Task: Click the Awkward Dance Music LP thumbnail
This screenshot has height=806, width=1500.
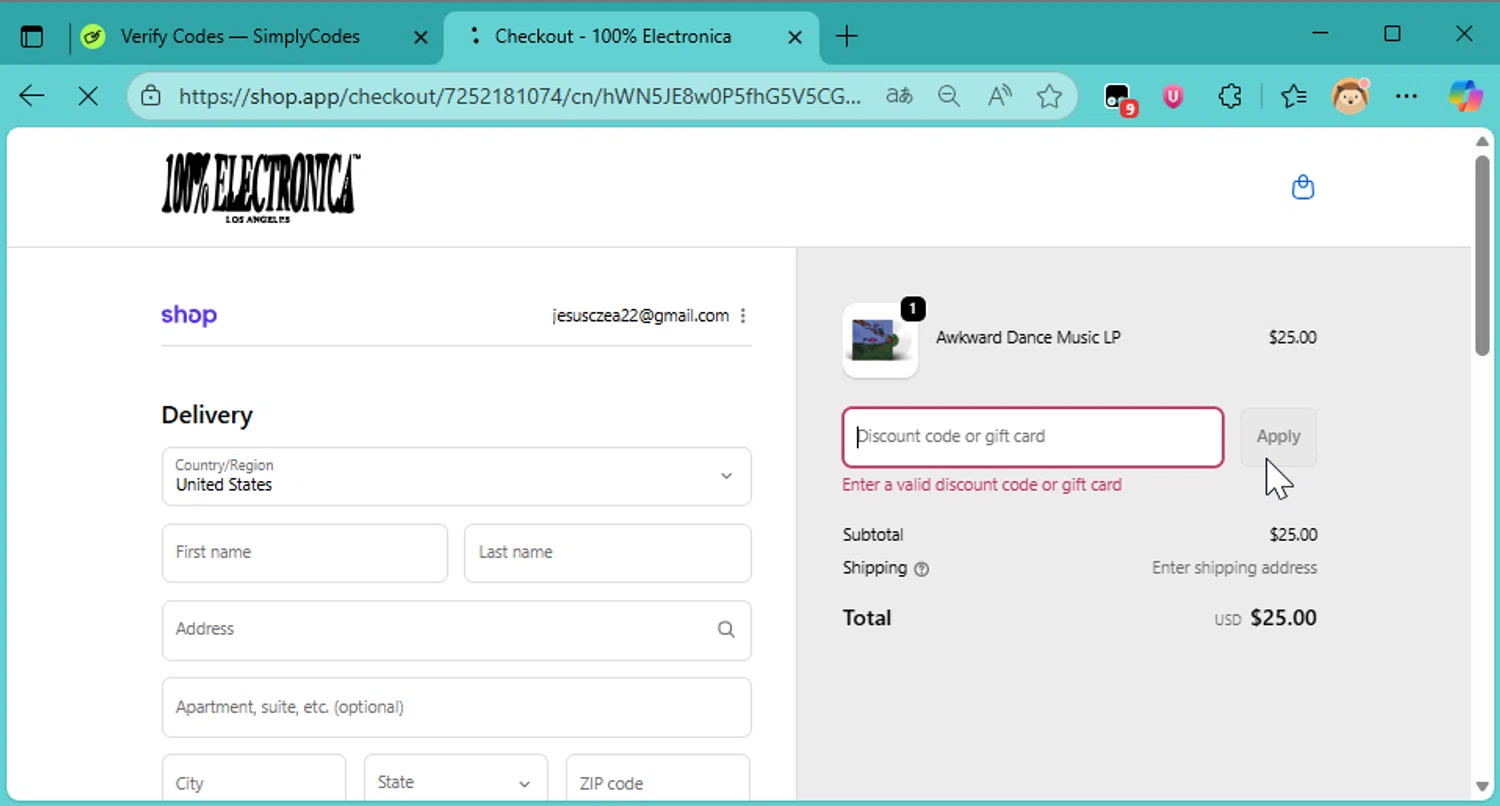Action: 880,340
